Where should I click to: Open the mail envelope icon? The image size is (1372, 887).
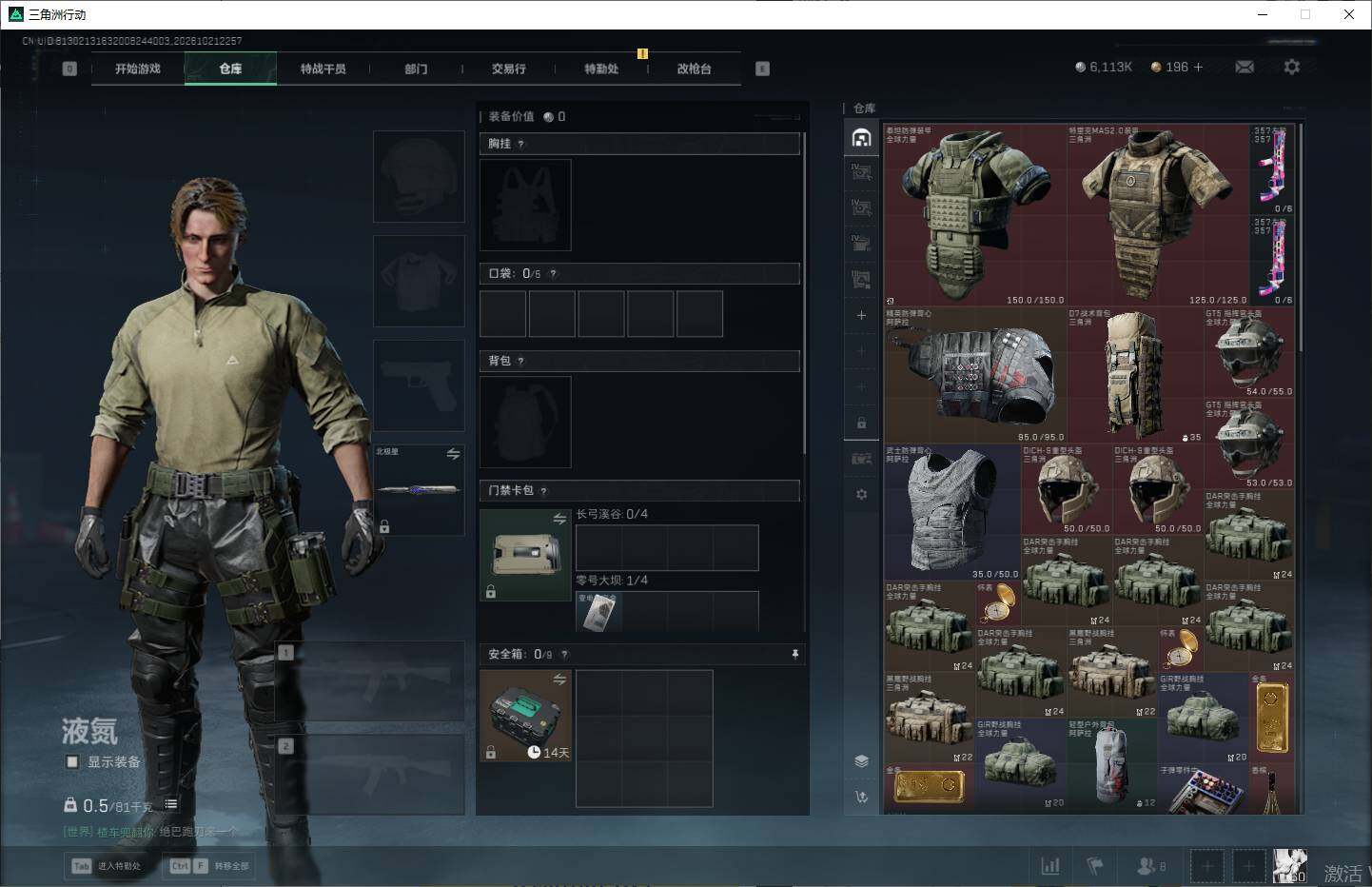coord(1244,67)
